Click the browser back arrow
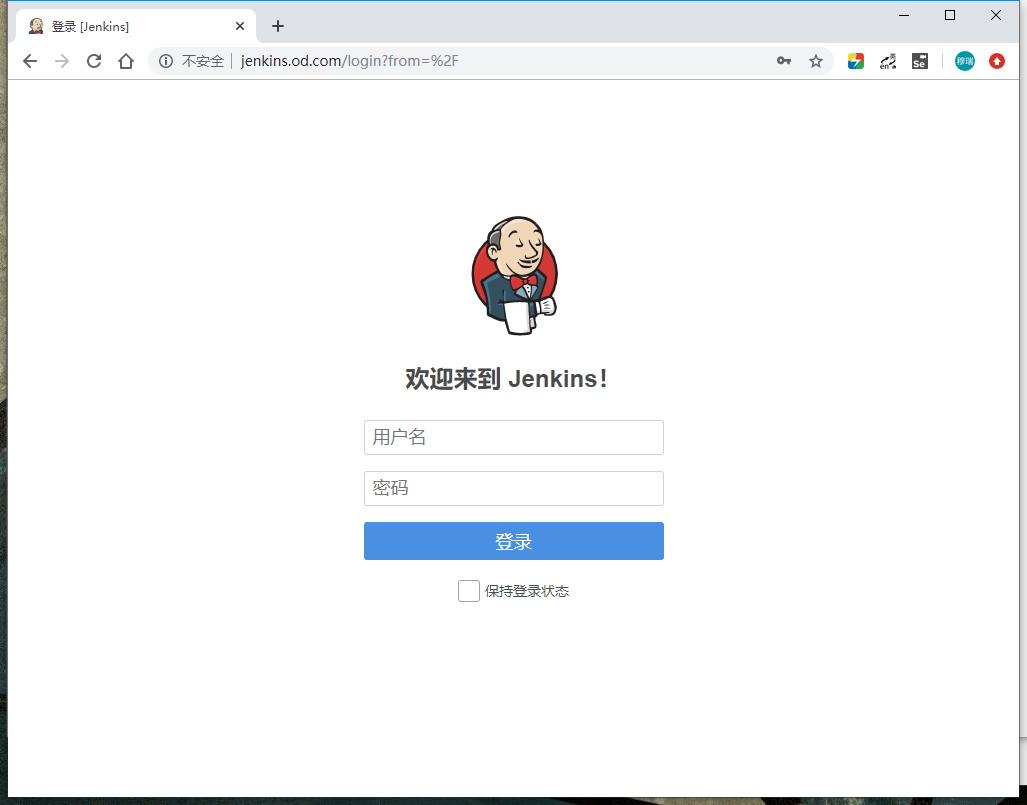 pyautogui.click(x=29, y=61)
